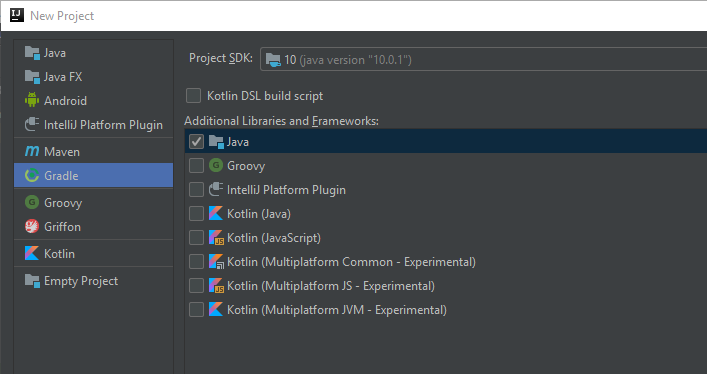Screen dimensions: 707x374
Task: Click the plugin icon in frameworks list
Action: click(x=216, y=189)
